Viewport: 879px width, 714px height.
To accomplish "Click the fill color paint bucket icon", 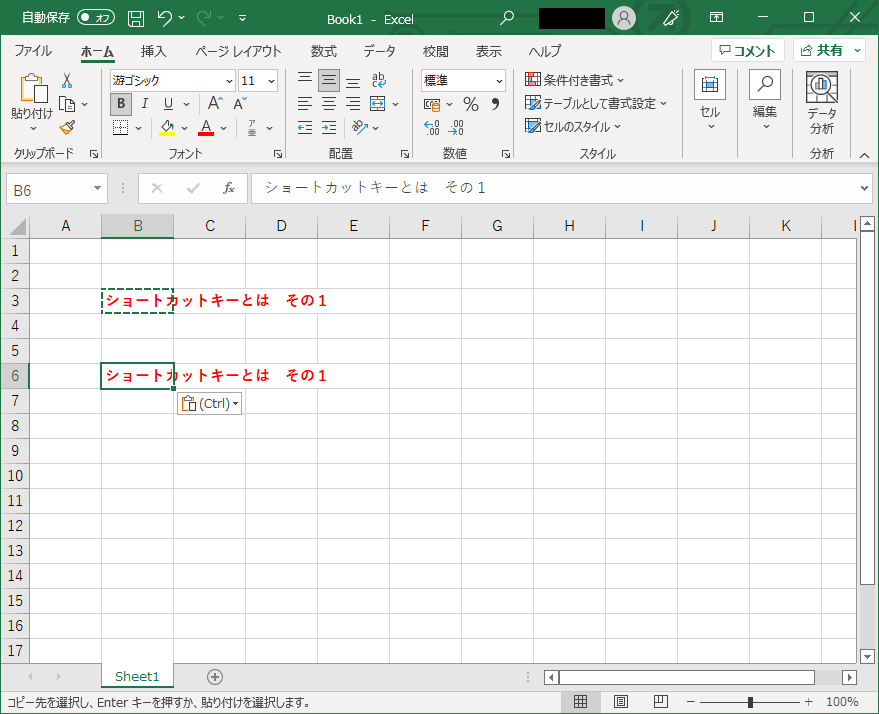I will coord(167,128).
